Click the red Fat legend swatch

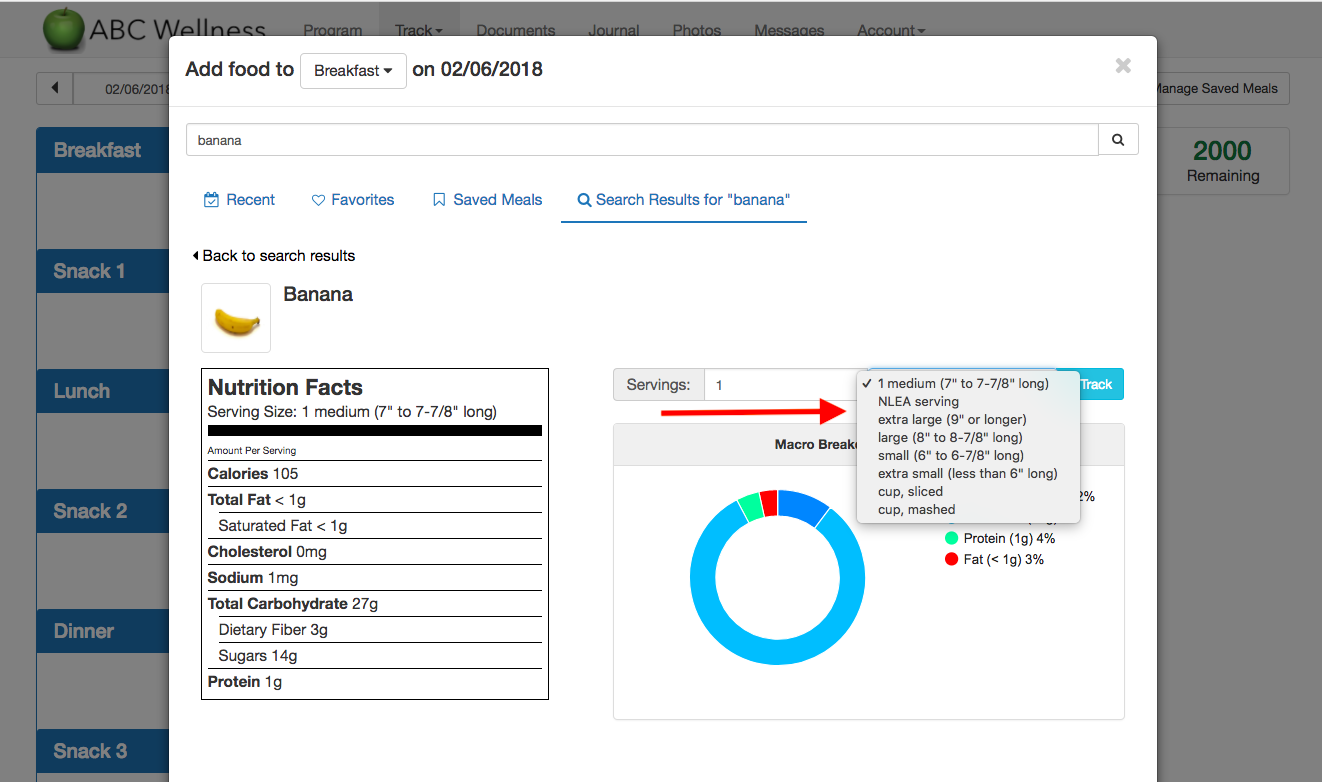tap(951, 560)
